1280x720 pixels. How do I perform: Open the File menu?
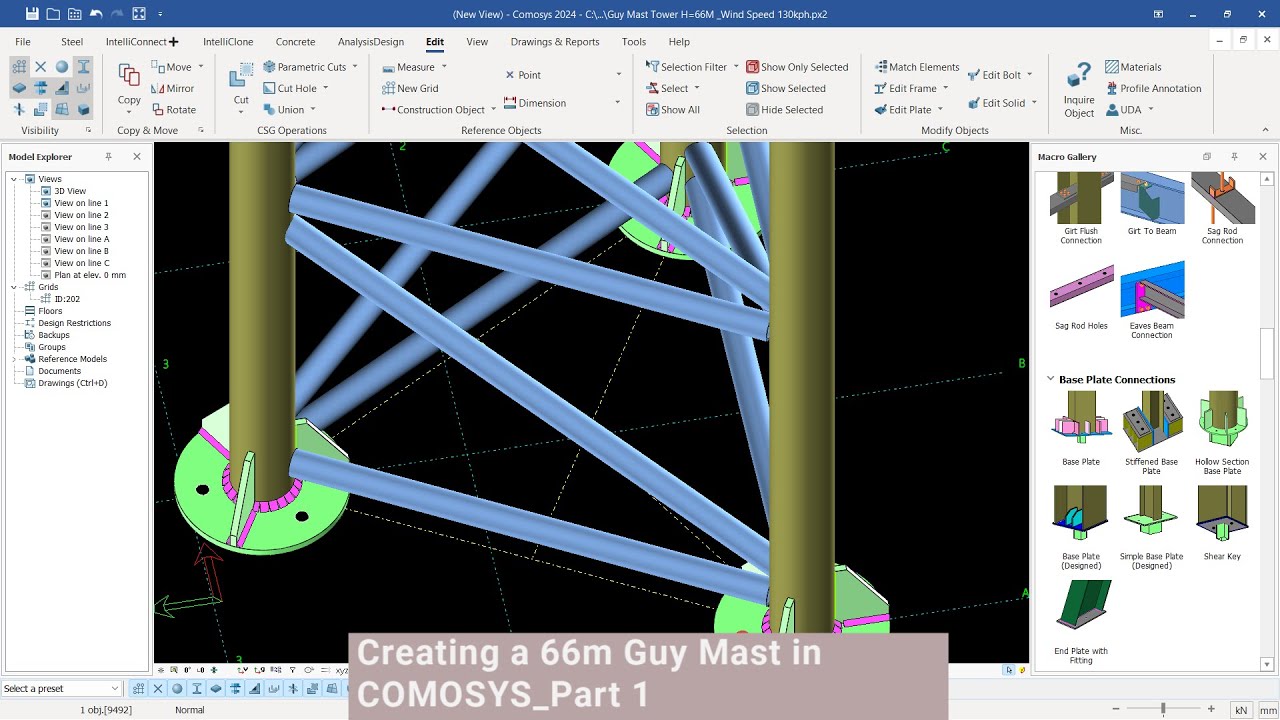click(x=23, y=42)
